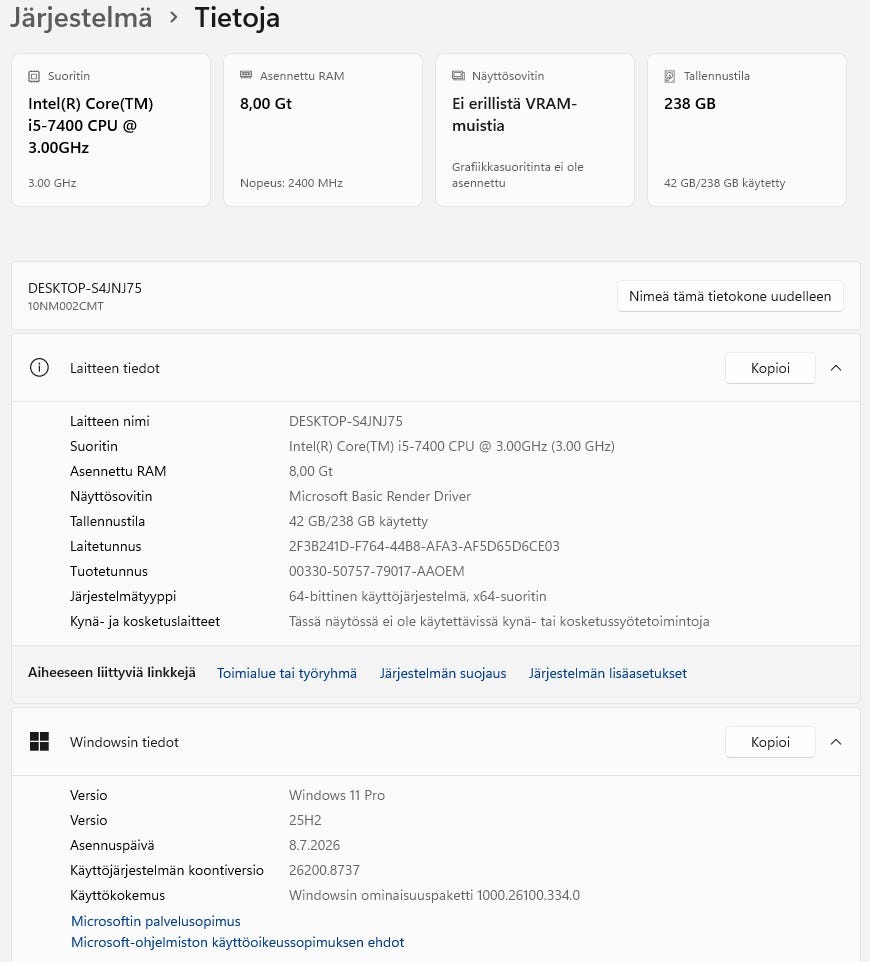Go back to Järjestelmä breadcrumb
Viewport: 870px width, 962px height.
pyautogui.click(x=81, y=17)
